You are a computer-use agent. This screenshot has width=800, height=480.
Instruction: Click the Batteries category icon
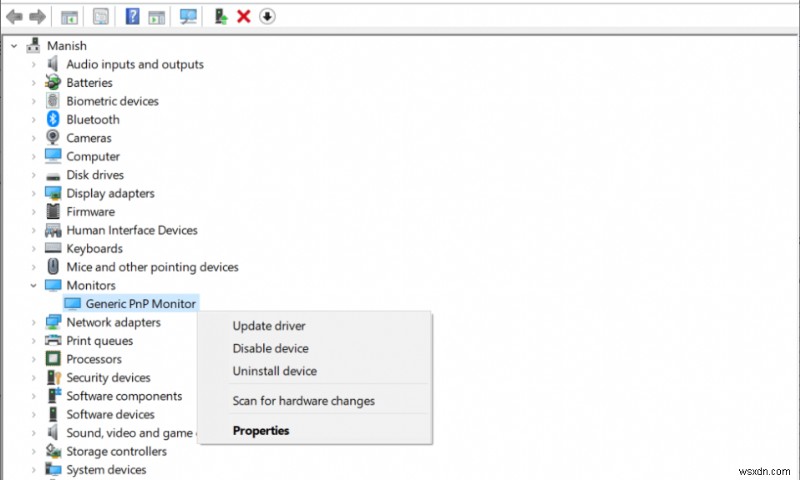(x=53, y=82)
